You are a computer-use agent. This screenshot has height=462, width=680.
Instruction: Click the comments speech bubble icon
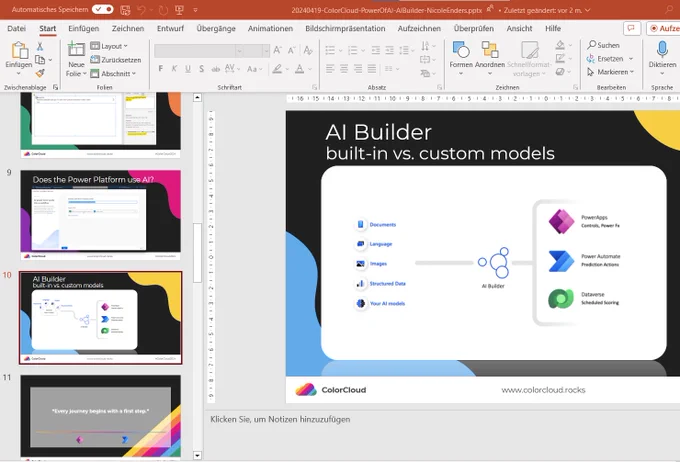(x=632, y=28)
